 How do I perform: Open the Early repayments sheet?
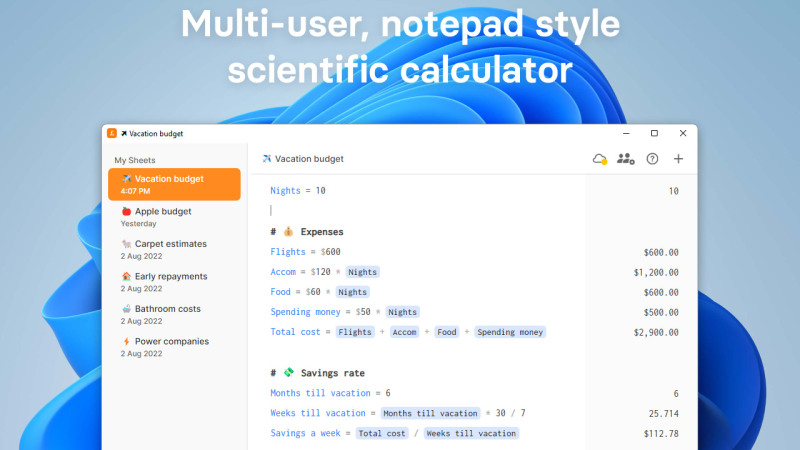pyautogui.click(x=174, y=282)
